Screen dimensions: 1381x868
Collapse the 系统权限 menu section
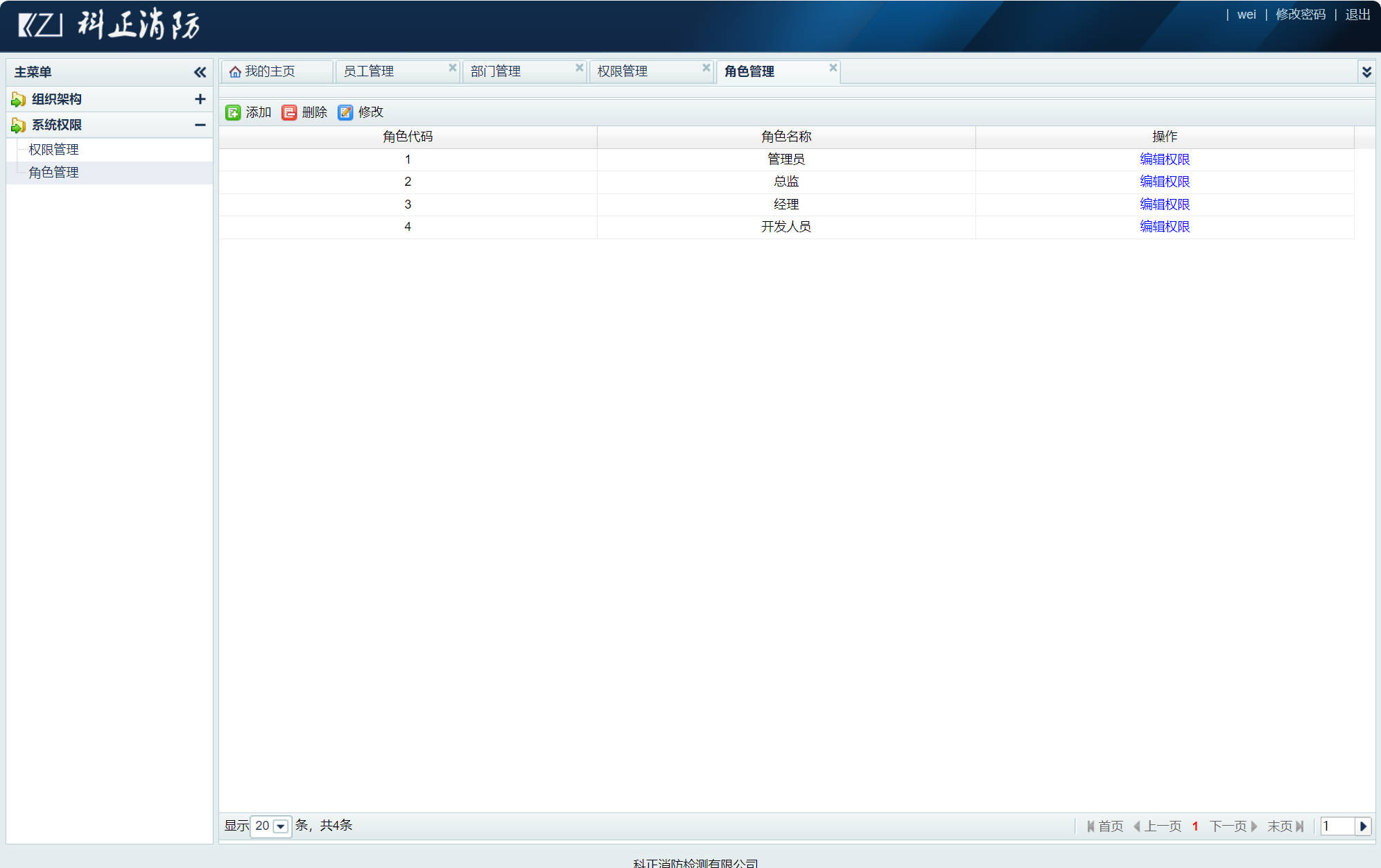click(200, 125)
